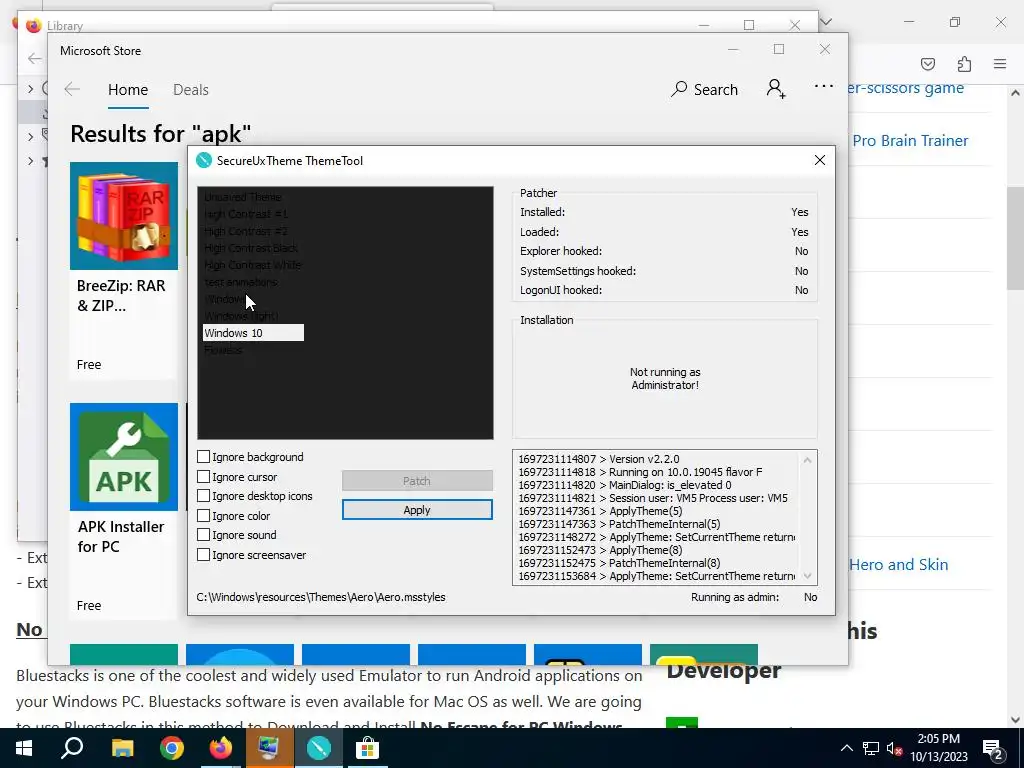Image resolution: width=1024 pixels, height=768 pixels.
Task: Click the Aero.msstyles file path text
Action: [x=321, y=597]
